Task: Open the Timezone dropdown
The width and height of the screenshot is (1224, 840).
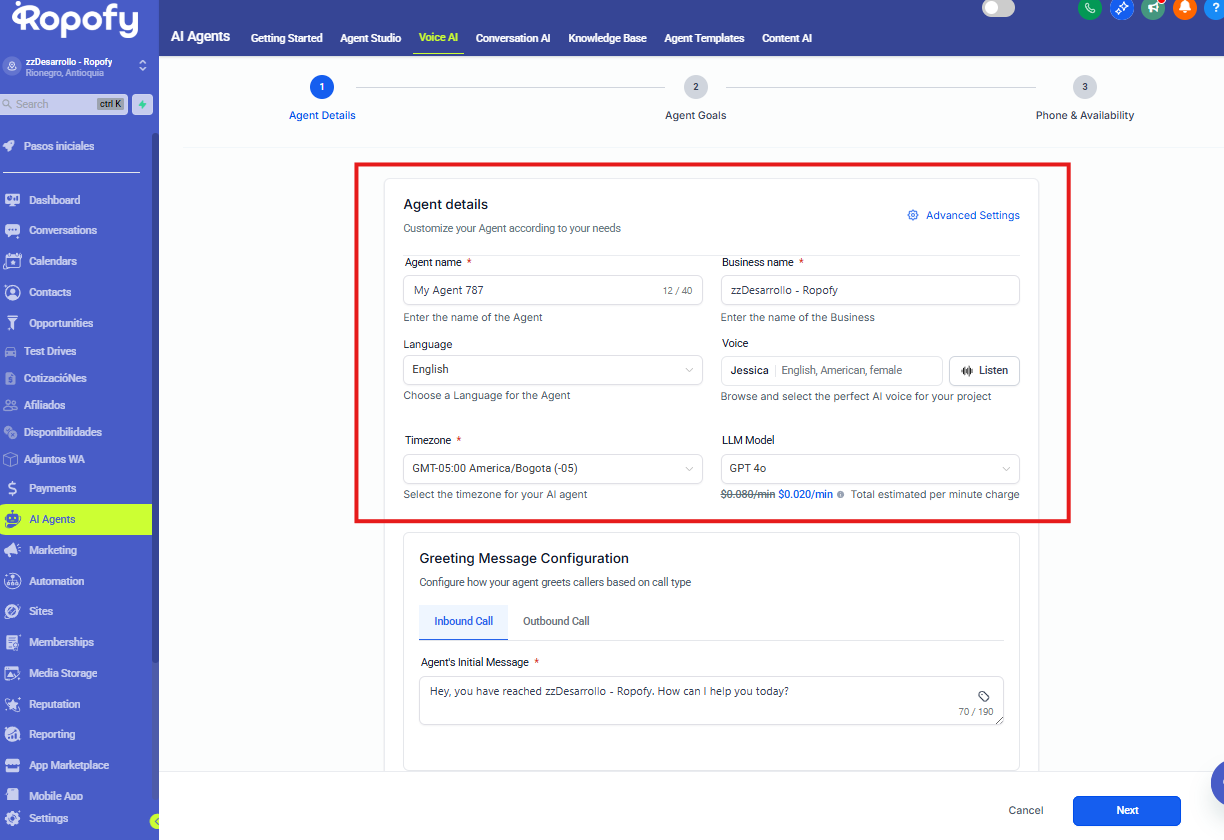Action: [x=552, y=469]
